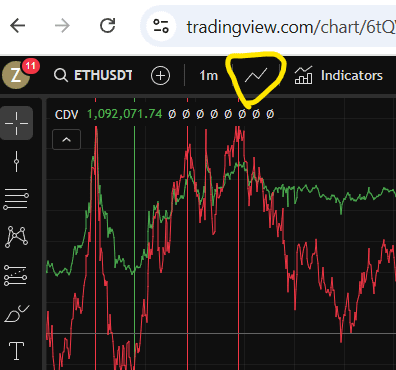Open the line chart type selector
Image resolution: width=396 pixels, height=370 pixels.
pyautogui.click(x=256, y=75)
